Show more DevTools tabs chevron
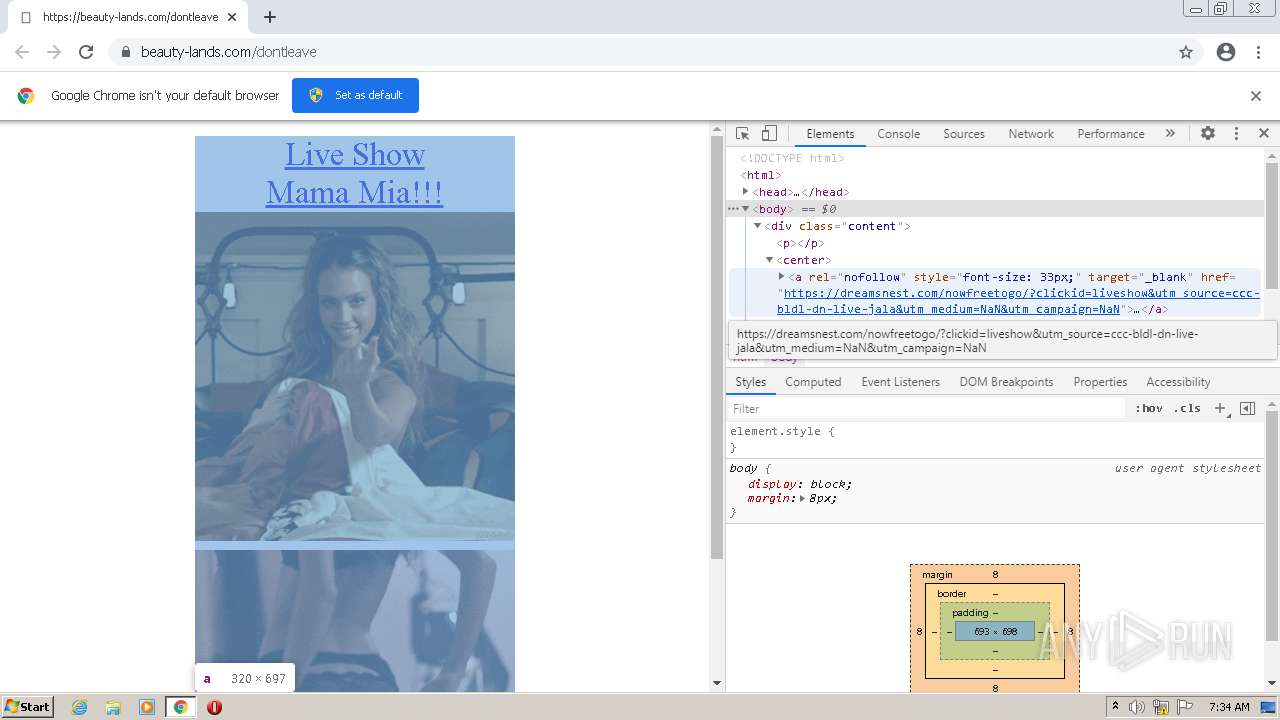The height and width of the screenshot is (720, 1280). [1170, 133]
